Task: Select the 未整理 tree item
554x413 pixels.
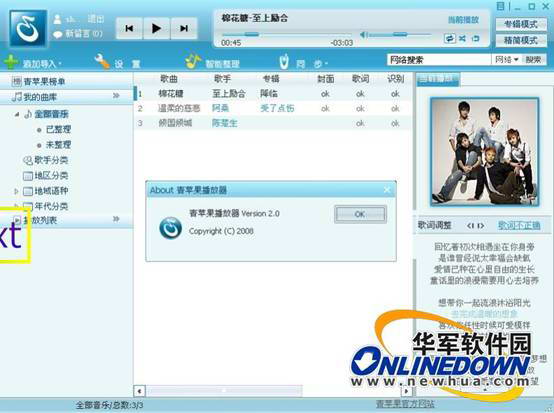Action: pyautogui.click(x=58, y=145)
